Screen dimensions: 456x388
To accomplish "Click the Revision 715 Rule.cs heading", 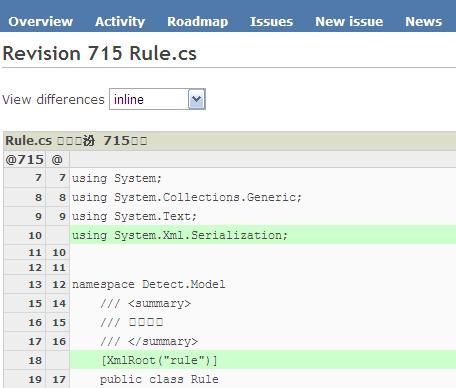I will tap(99, 53).
